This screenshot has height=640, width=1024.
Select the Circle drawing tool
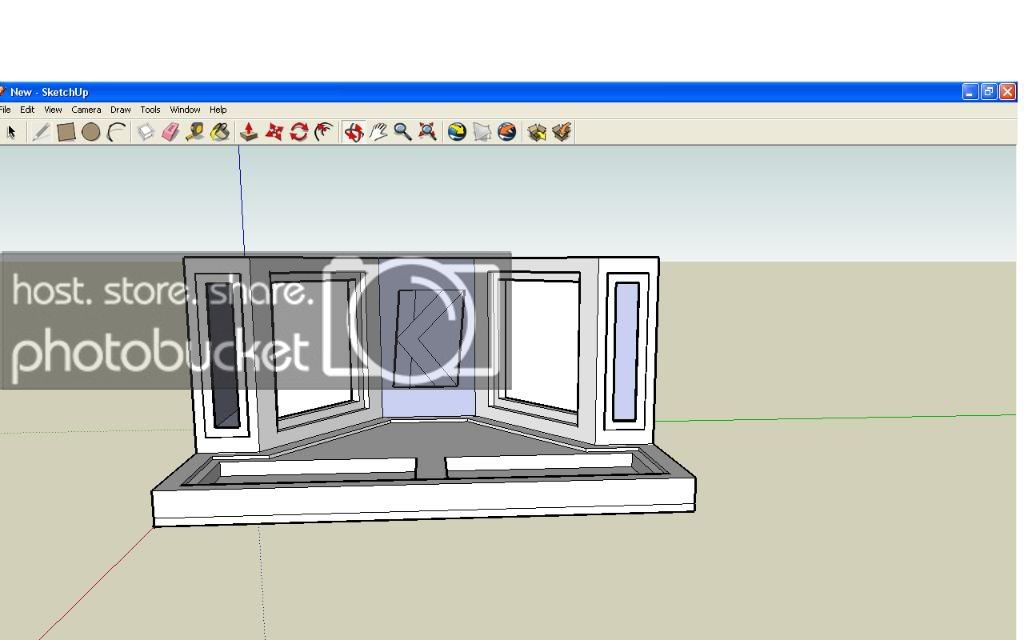(x=91, y=133)
